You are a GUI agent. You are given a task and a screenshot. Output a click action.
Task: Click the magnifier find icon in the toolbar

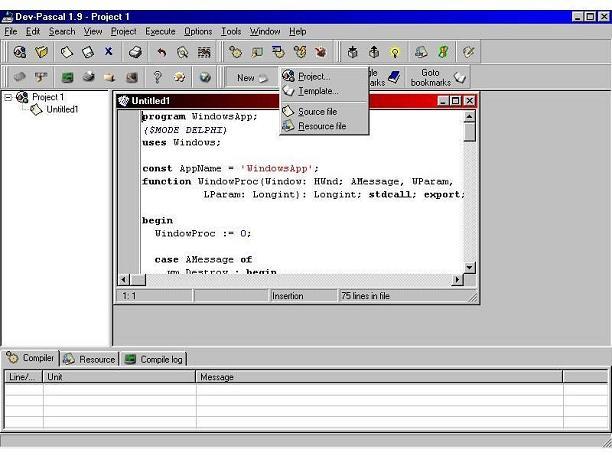pos(182,52)
